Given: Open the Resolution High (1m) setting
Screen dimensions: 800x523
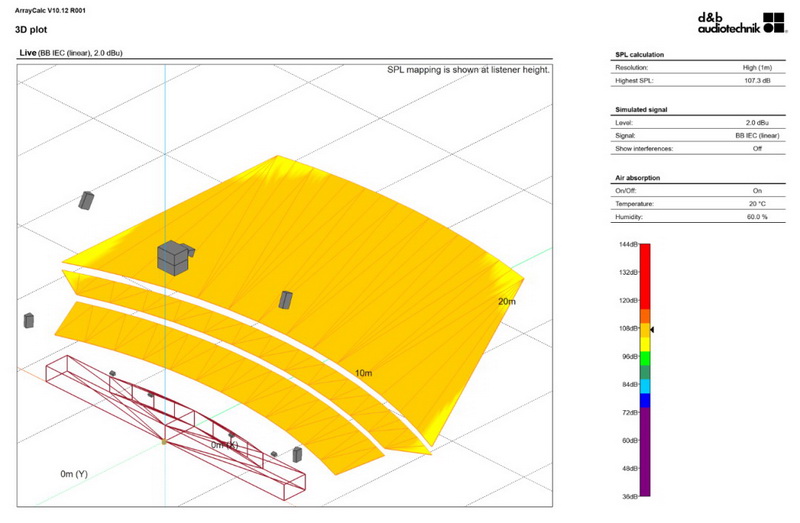Looking at the screenshot, I should pyautogui.click(x=758, y=66).
